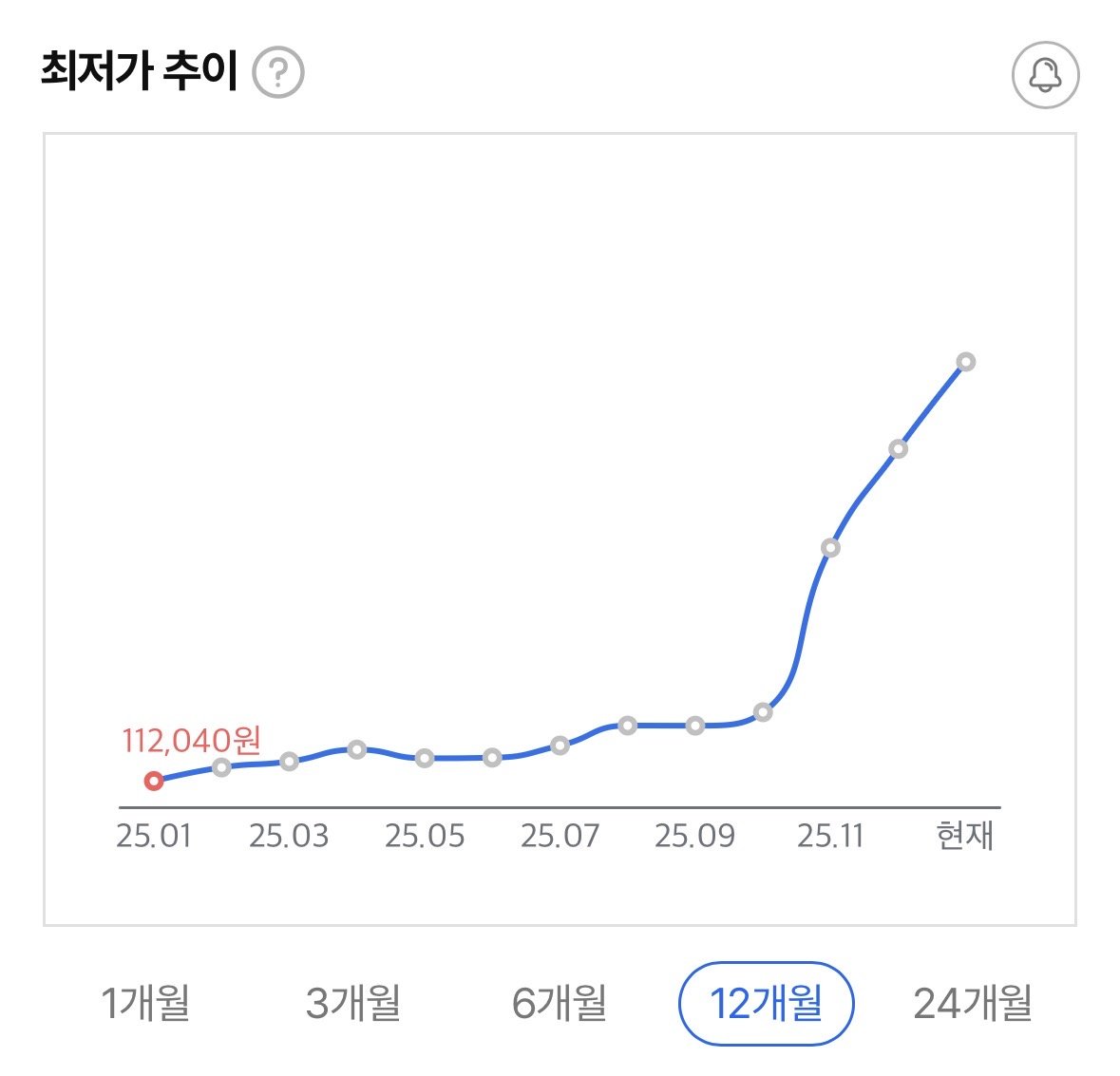Select the 1개월 period tab
The width and height of the screenshot is (1120, 1076).
coord(145,1003)
